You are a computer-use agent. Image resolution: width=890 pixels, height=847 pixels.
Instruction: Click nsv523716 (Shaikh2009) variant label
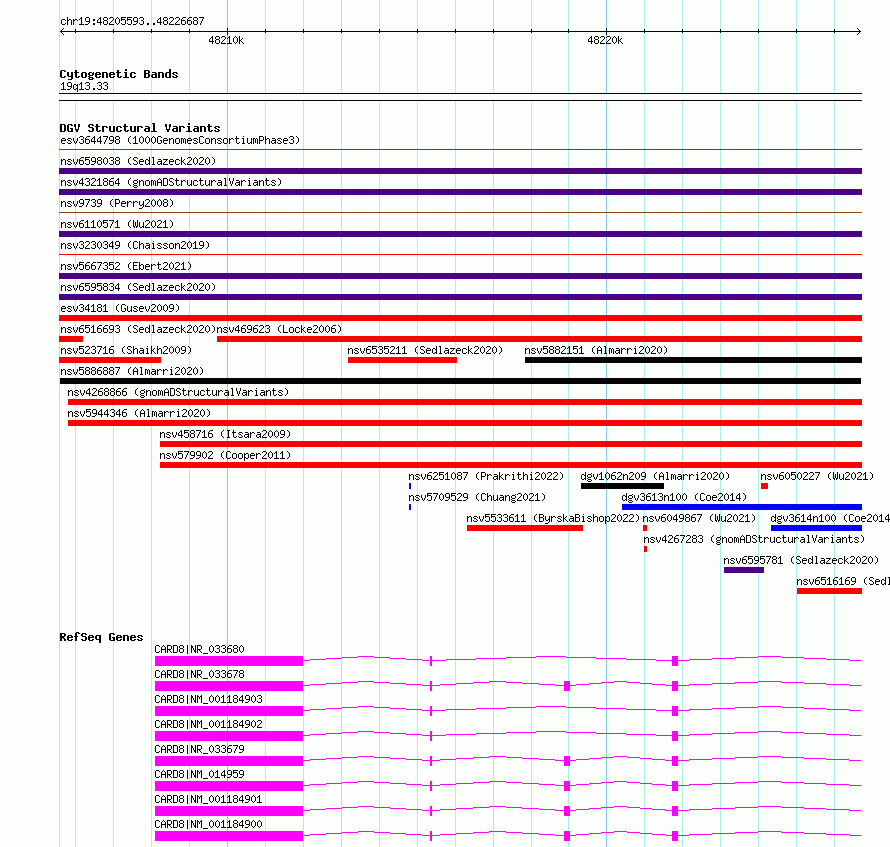coord(126,350)
